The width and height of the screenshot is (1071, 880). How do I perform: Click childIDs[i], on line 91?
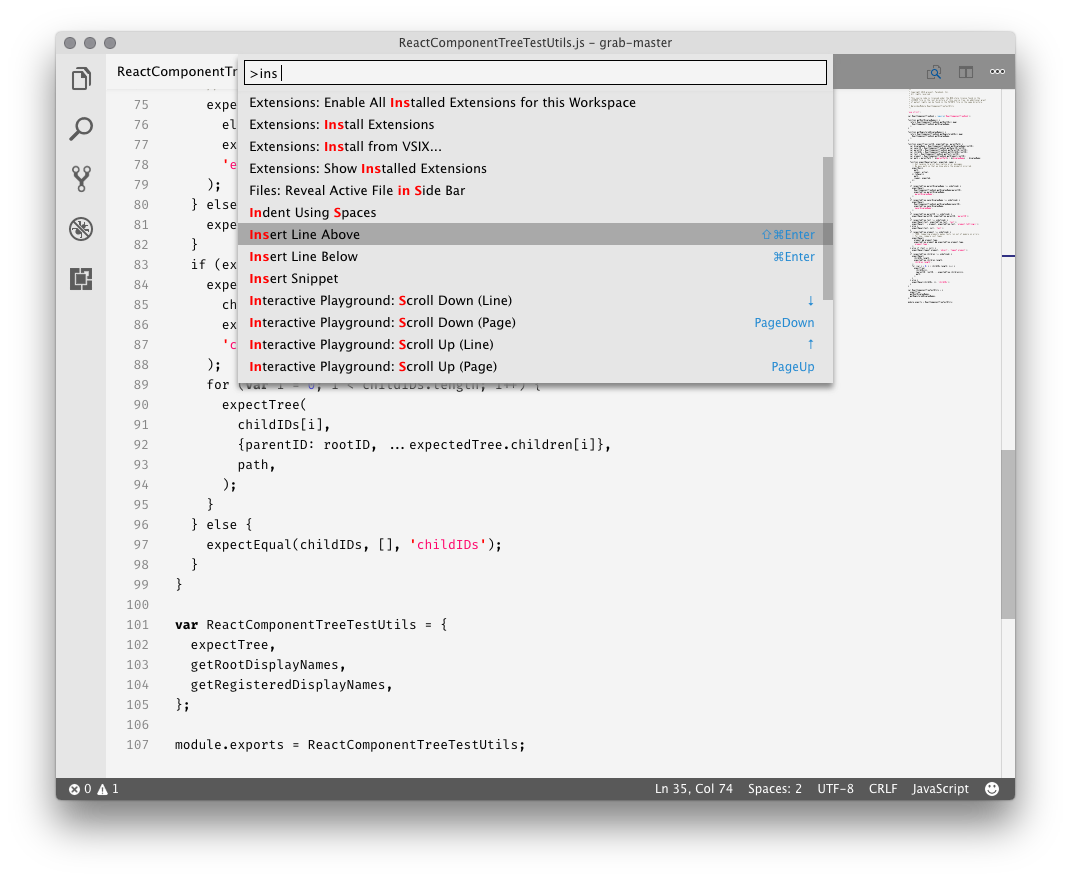(x=283, y=424)
